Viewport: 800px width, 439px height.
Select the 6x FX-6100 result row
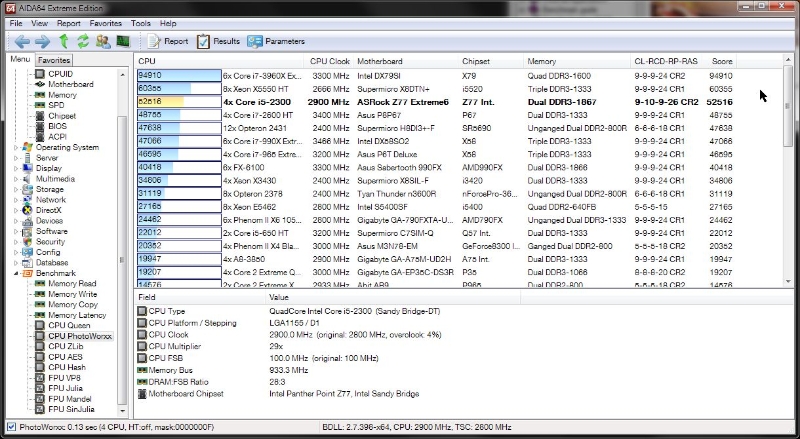click(435, 167)
